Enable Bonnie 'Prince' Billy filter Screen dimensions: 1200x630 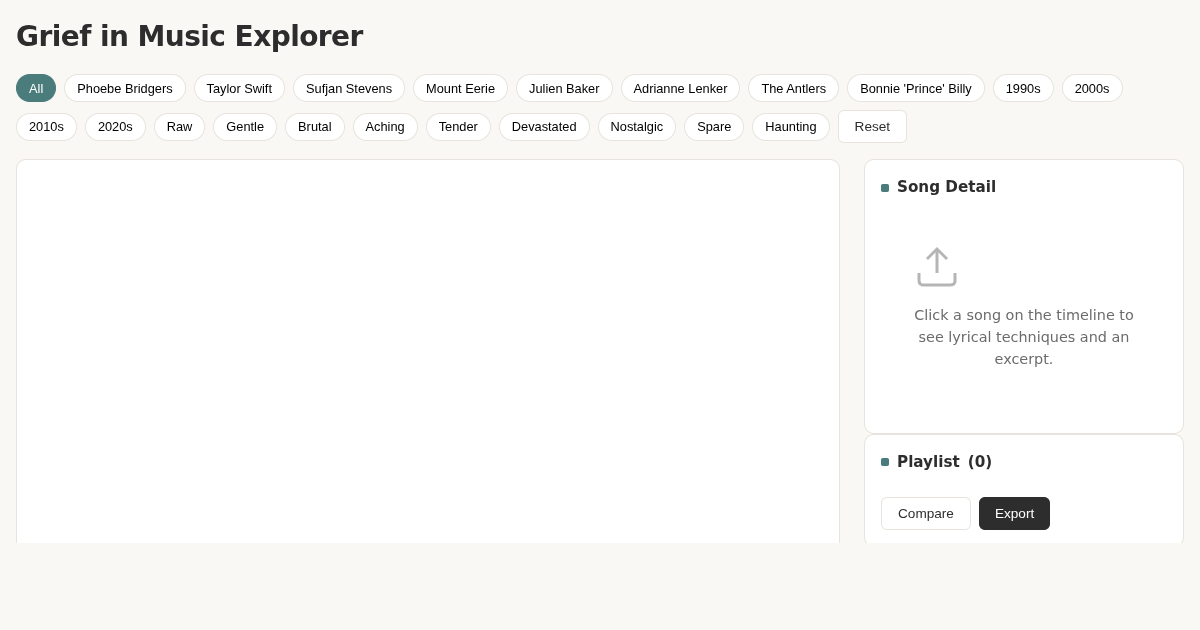916,88
